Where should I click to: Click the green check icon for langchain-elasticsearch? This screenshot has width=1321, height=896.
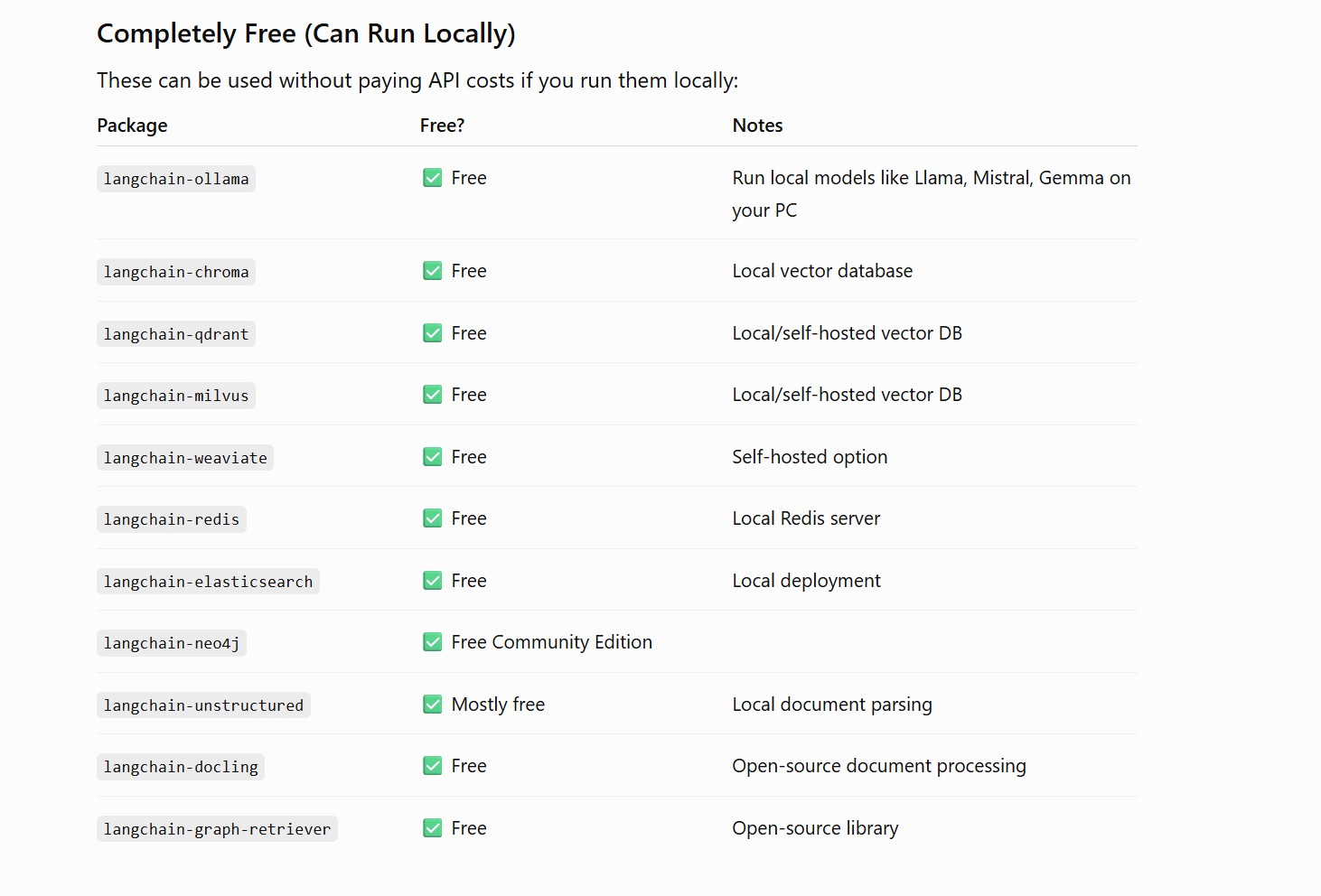433,581
